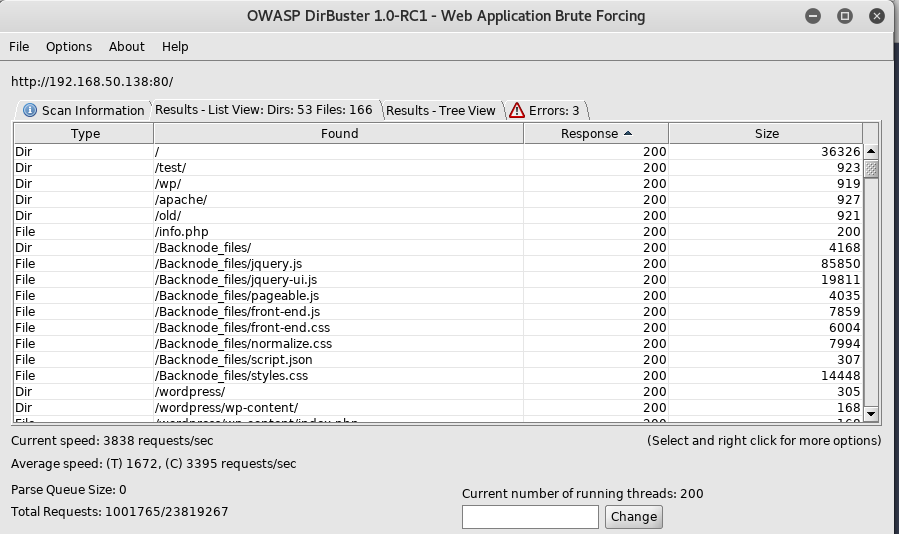Click the red warning icon on Errors tab
The height and width of the screenshot is (534, 899).
pyautogui.click(x=517, y=110)
